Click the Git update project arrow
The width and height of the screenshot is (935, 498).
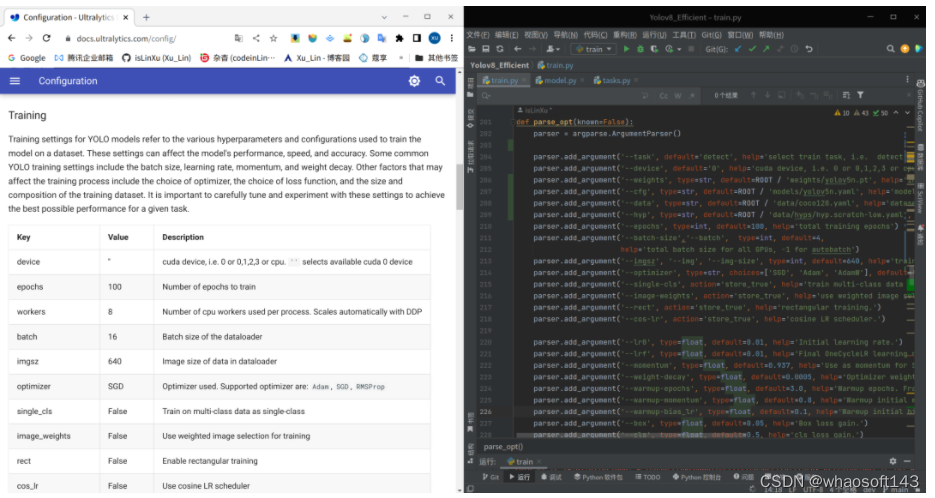coord(738,49)
